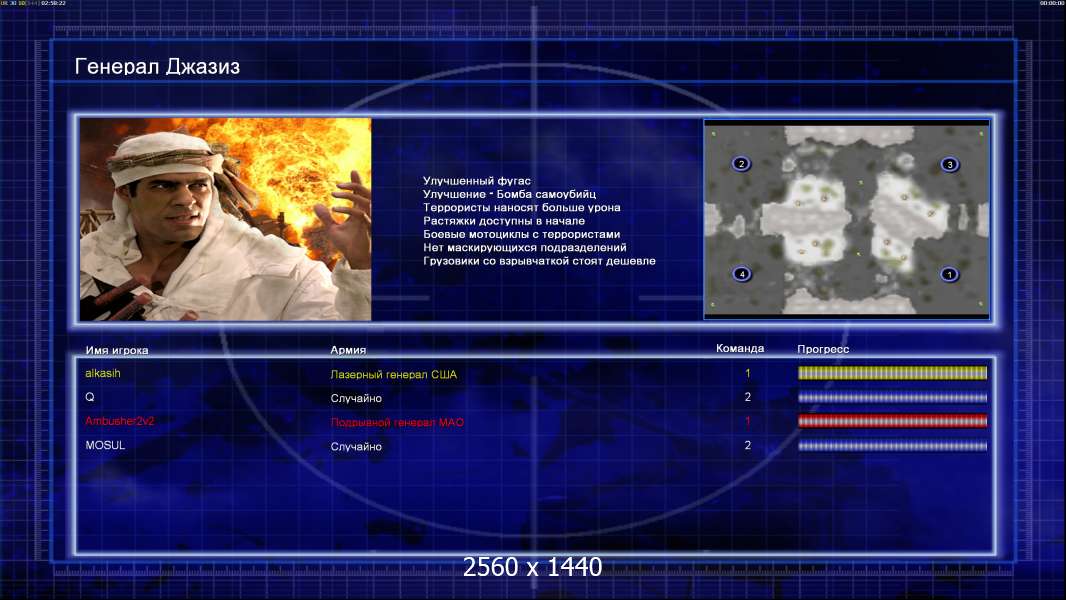The image size is (1066, 600).
Task: Click army text Подрывной генерал МАО
Action: pyautogui.click(x=397, y=422)
